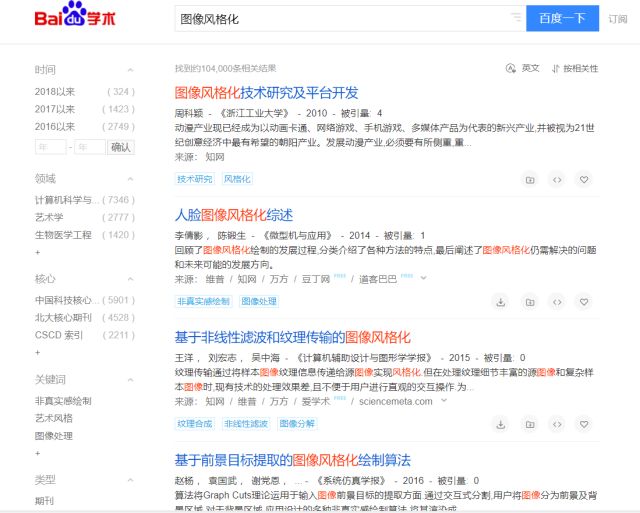Open the 订阅 subscribe link
640x513 pixels.
point(618,19)
